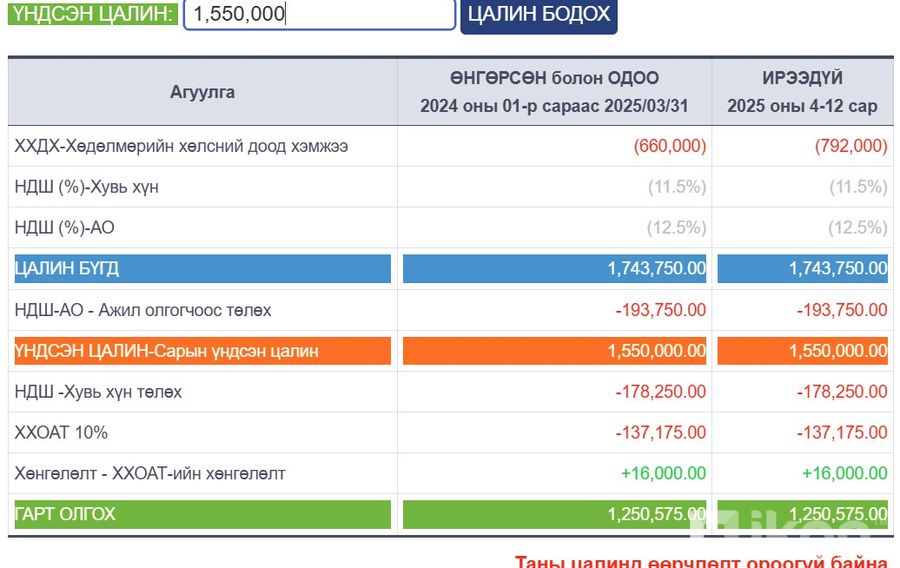Click the red warning text below the table
This screenshot has height=568, width=900.
701,560
